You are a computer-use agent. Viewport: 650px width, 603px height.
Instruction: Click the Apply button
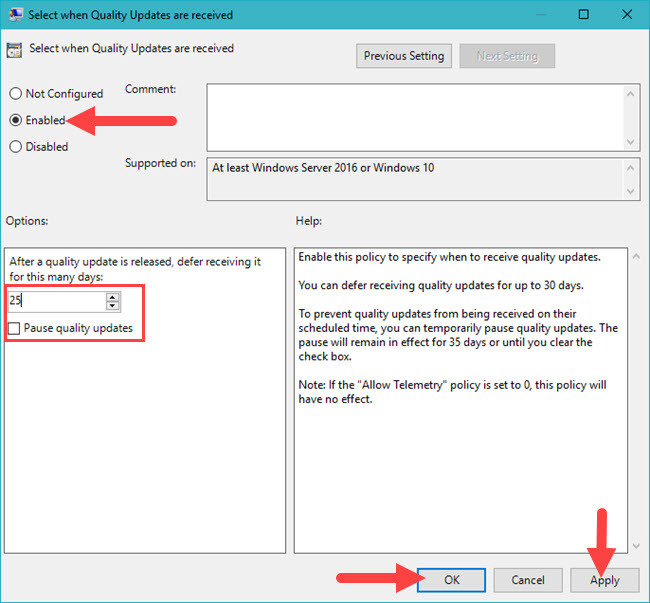604,579
